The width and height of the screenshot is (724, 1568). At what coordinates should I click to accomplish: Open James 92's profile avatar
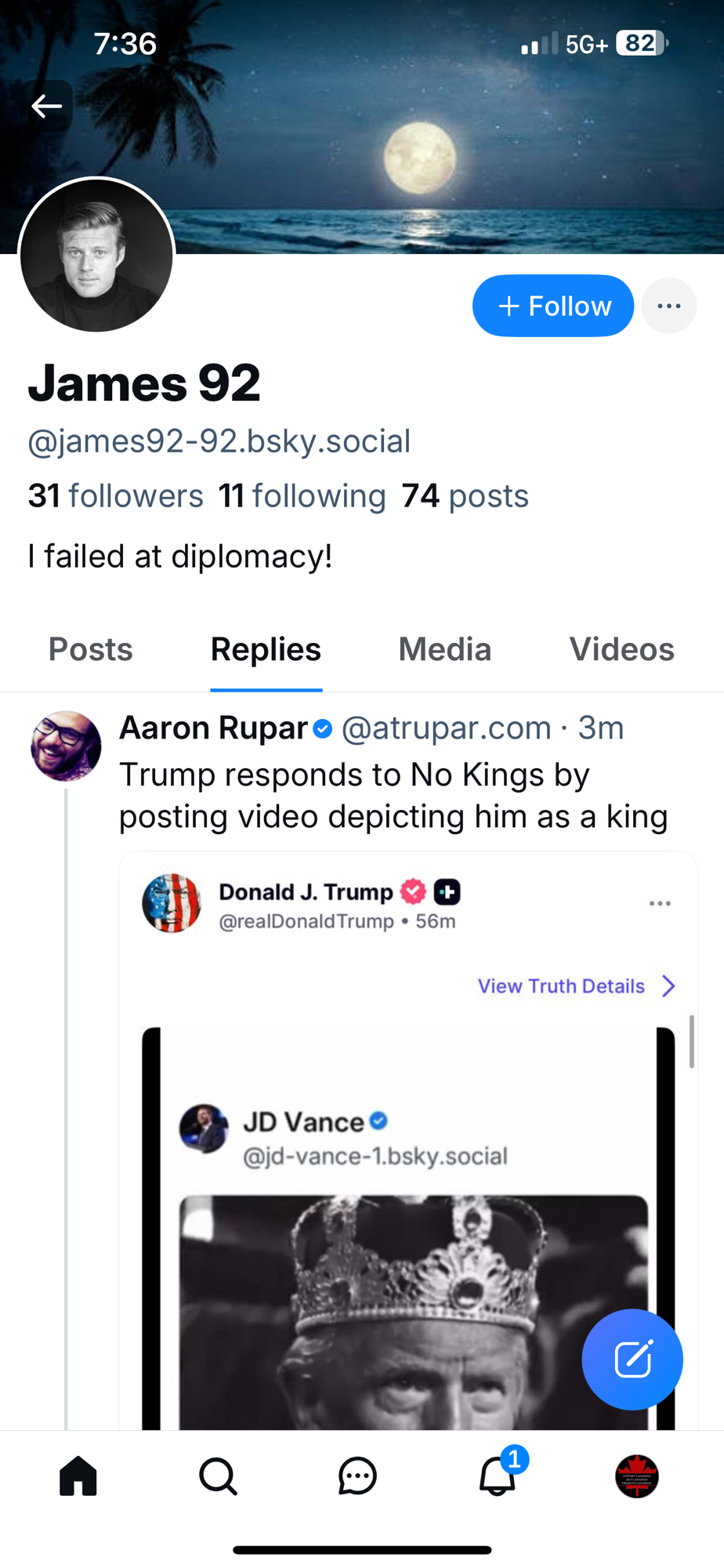point(96,255)
